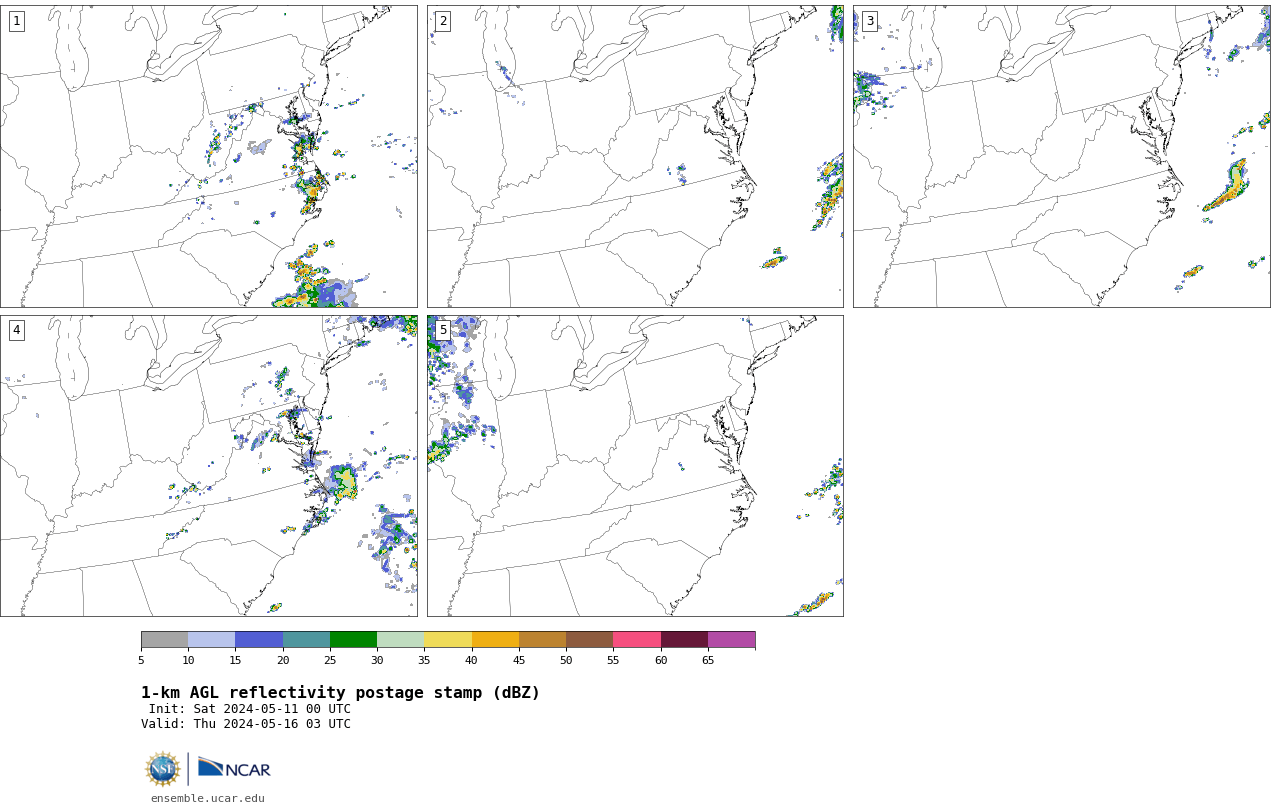The image size is (1280, 809).
Task: Click colorbar tick label 50
Action: pyautogui.click(x=566, y=660)
